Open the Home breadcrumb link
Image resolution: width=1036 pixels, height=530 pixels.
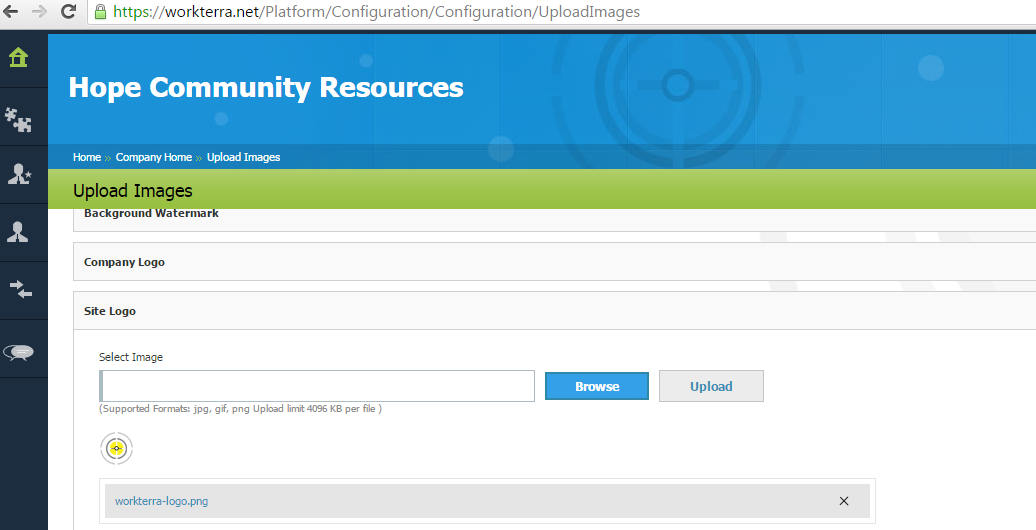tap(87, 157)
